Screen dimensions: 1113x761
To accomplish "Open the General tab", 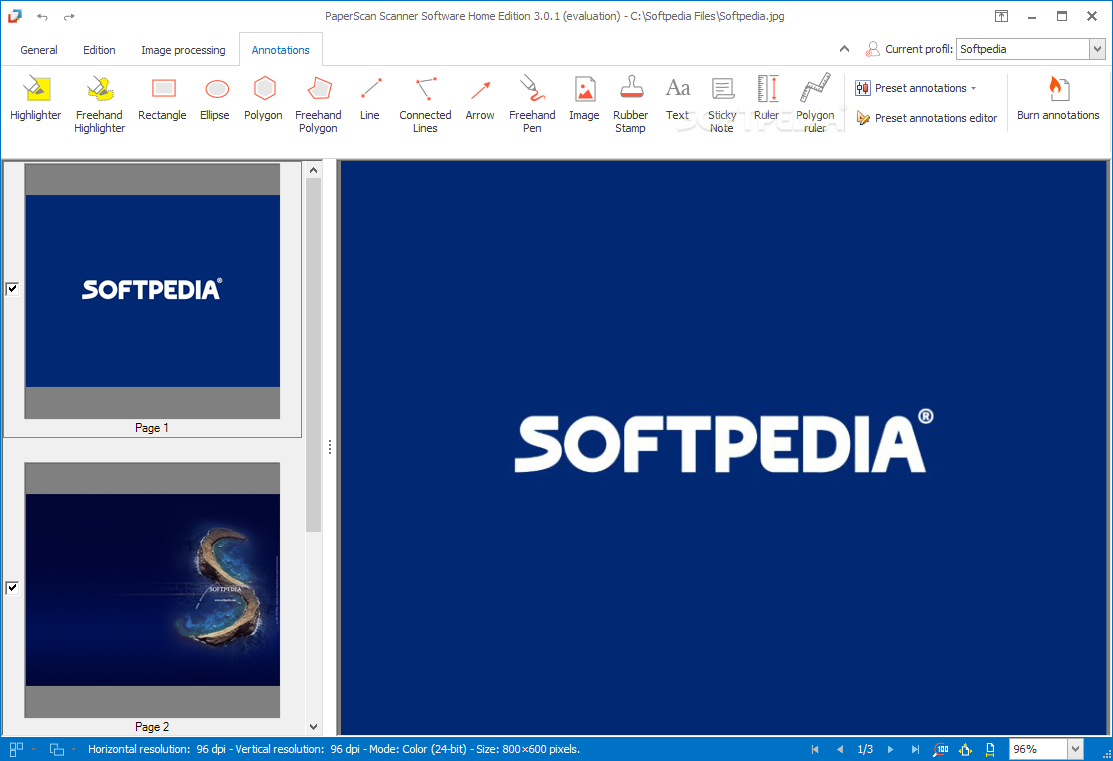I will [39, 50].
